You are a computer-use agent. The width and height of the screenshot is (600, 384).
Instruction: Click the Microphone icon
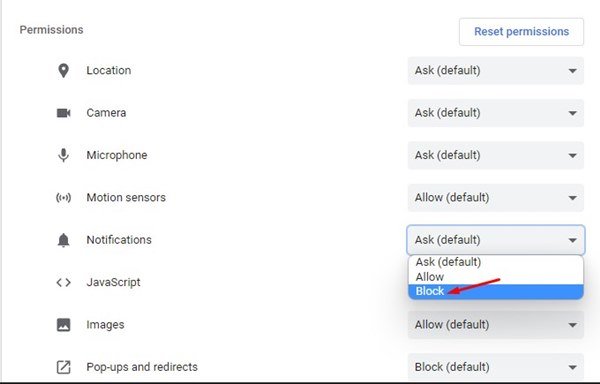click(x=64, y=155)
